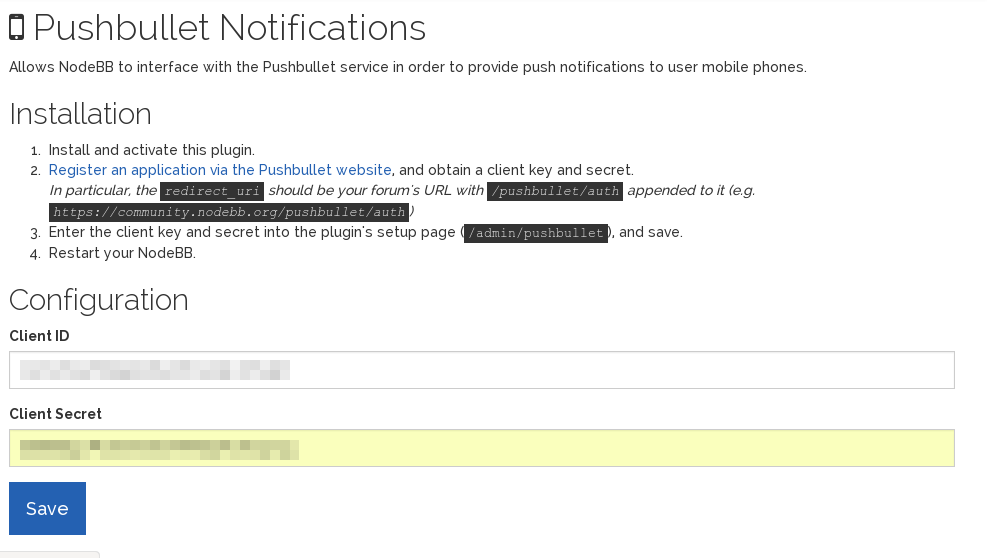The height and width of the screenshot is (558, 987).
Task: Focus the Client ID input field
Action: pyautogui.click(x=482, y=370)
